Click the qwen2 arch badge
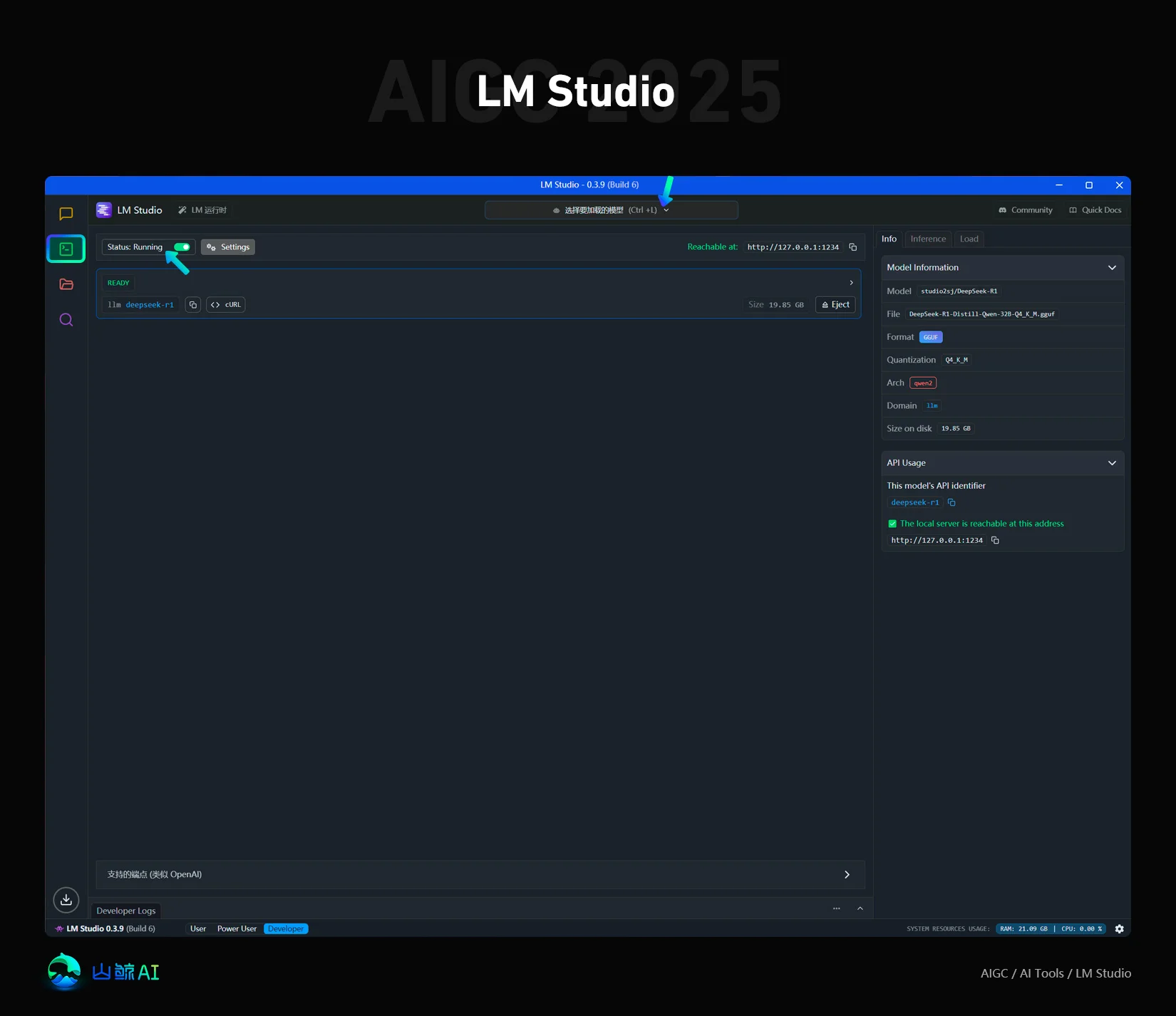Image resolution: width=1176 pixels, height=1016 pixels. (x=923, y=383)
